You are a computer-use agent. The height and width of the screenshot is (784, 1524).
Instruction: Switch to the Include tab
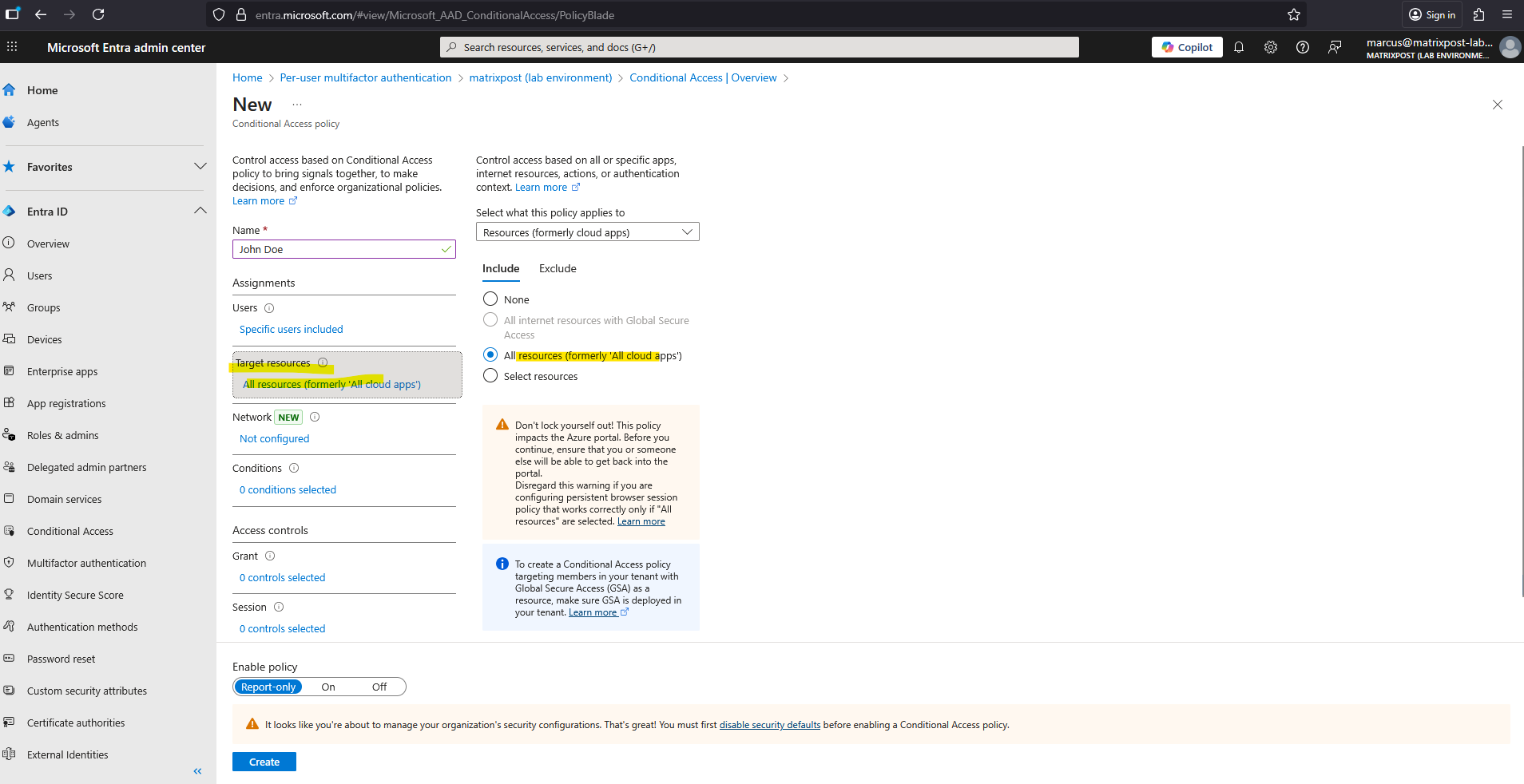tap(501, 269)
